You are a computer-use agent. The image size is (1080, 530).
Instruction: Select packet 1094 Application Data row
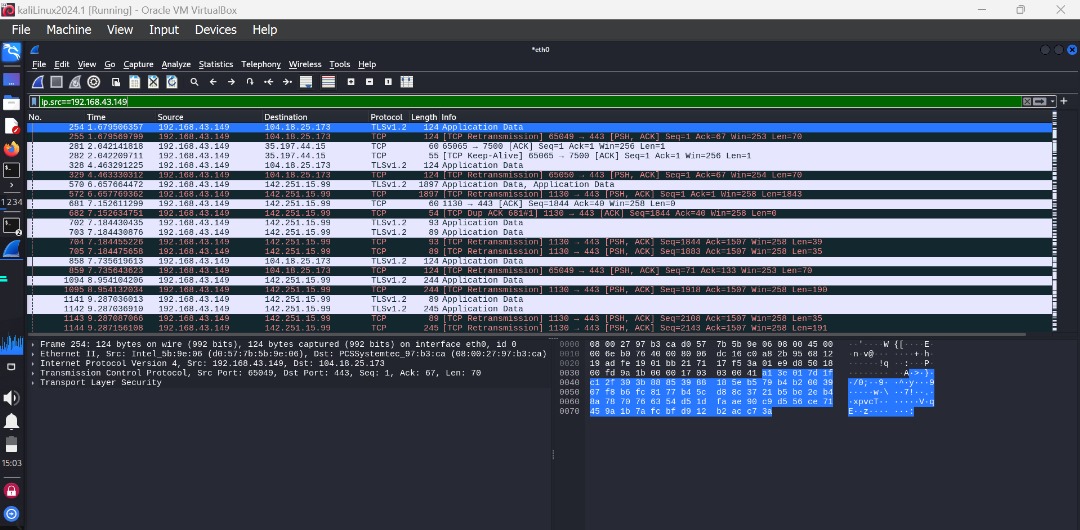[x=540, y=281]
